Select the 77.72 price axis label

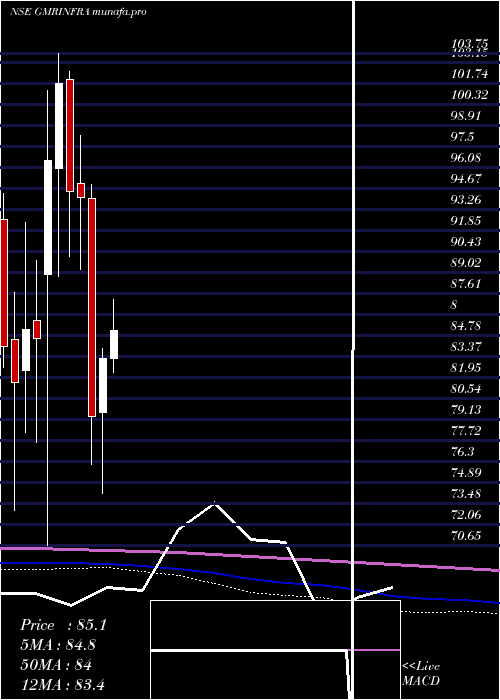pos(466,431)
